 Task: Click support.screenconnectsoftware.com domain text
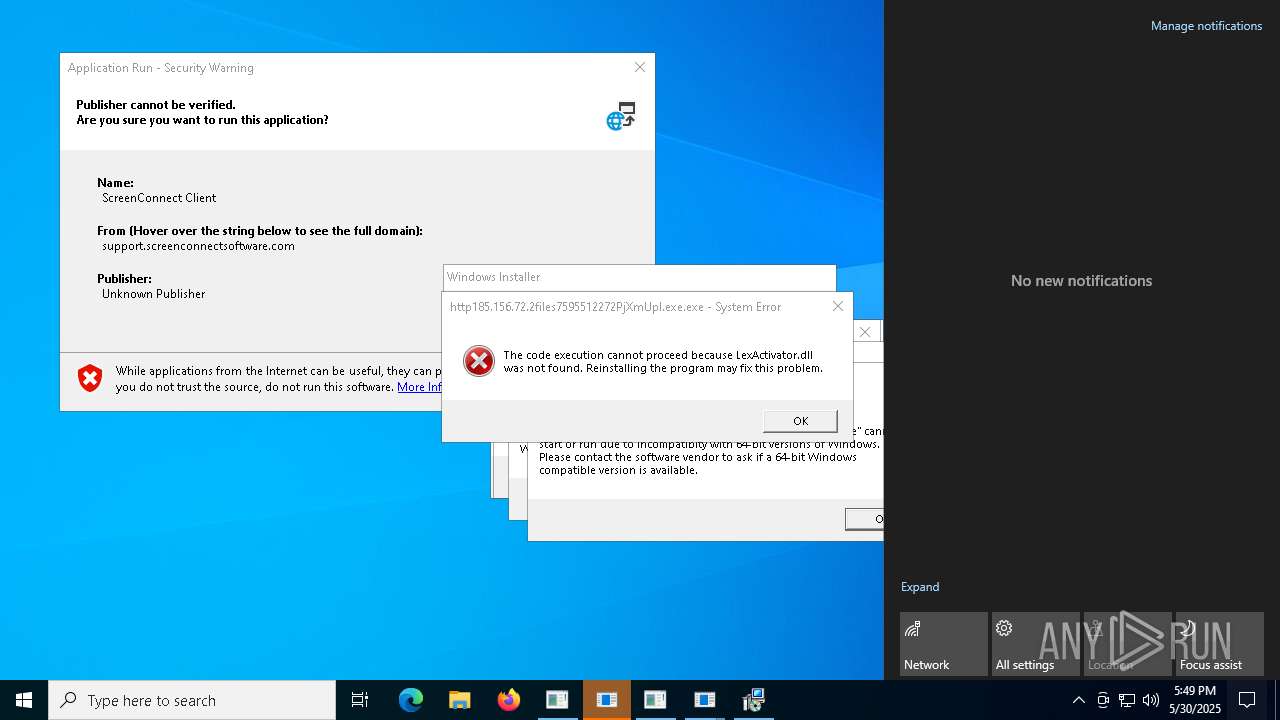tap(198, 246)
